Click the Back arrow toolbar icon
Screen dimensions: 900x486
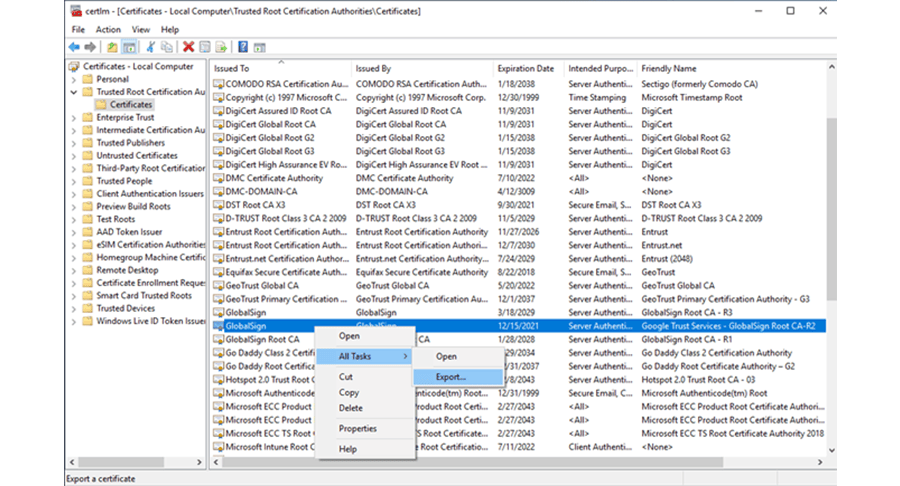[x=74, y=47]
